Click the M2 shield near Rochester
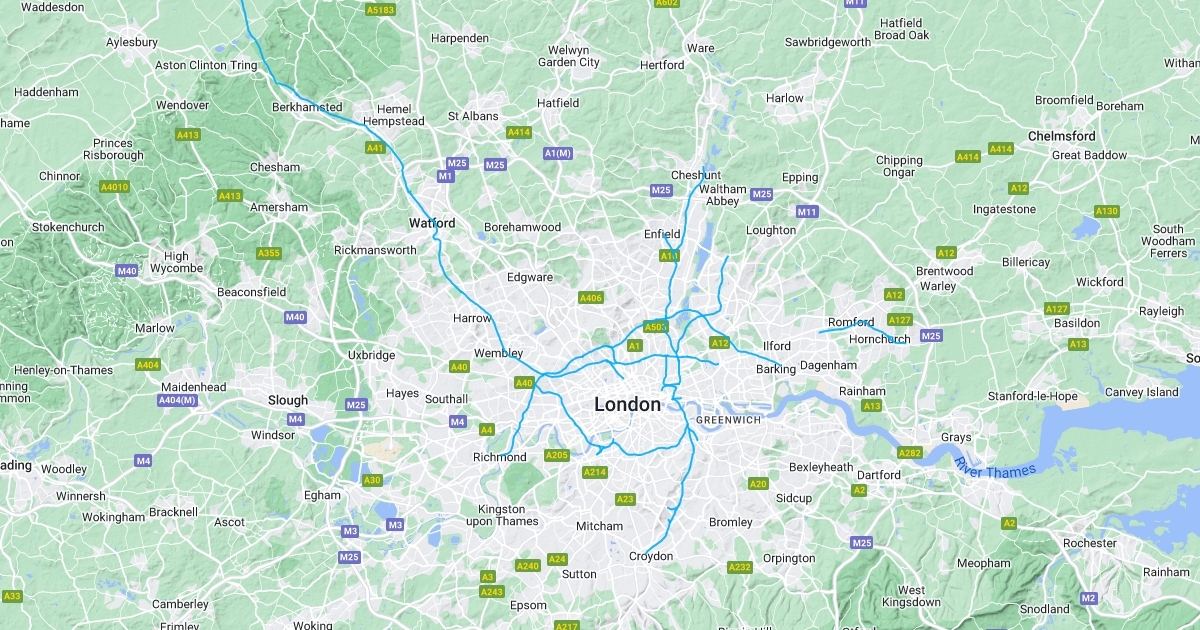Screen dimensions: 1200x630 (1089, 598)
